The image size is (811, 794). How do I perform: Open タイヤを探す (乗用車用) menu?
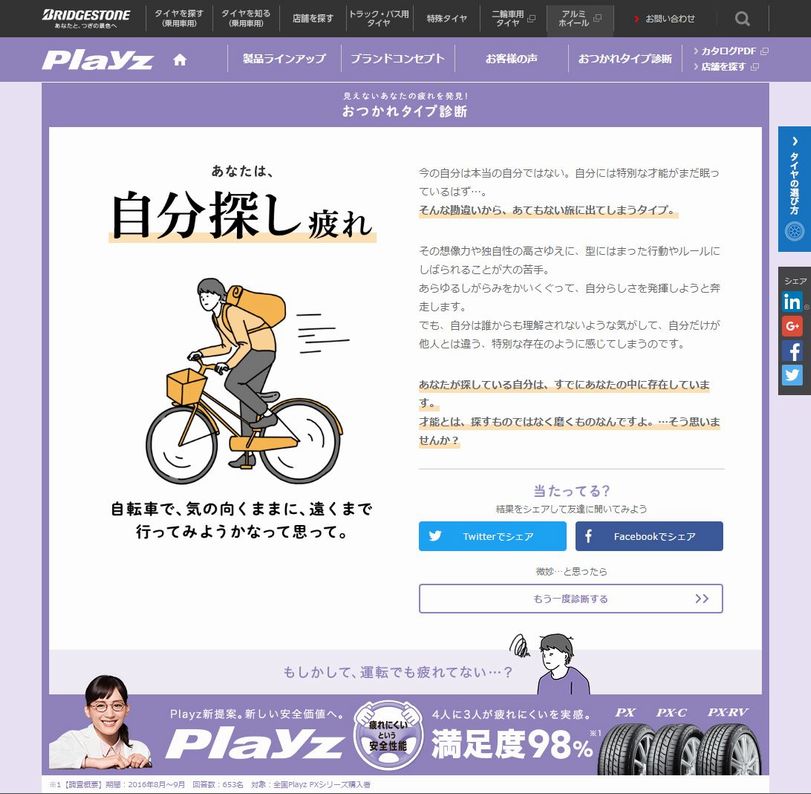pyautogui.click(x=179, y=19)
